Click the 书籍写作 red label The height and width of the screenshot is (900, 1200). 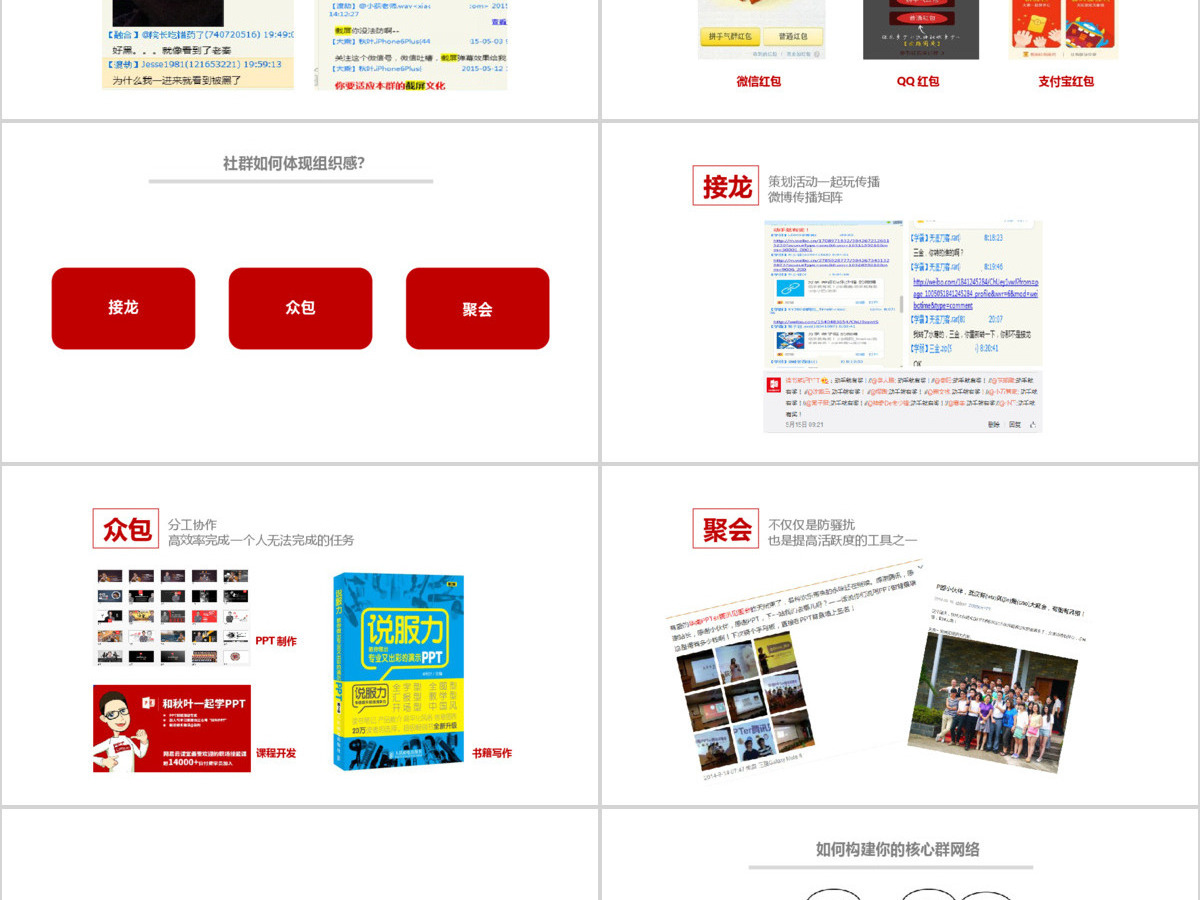492,753
